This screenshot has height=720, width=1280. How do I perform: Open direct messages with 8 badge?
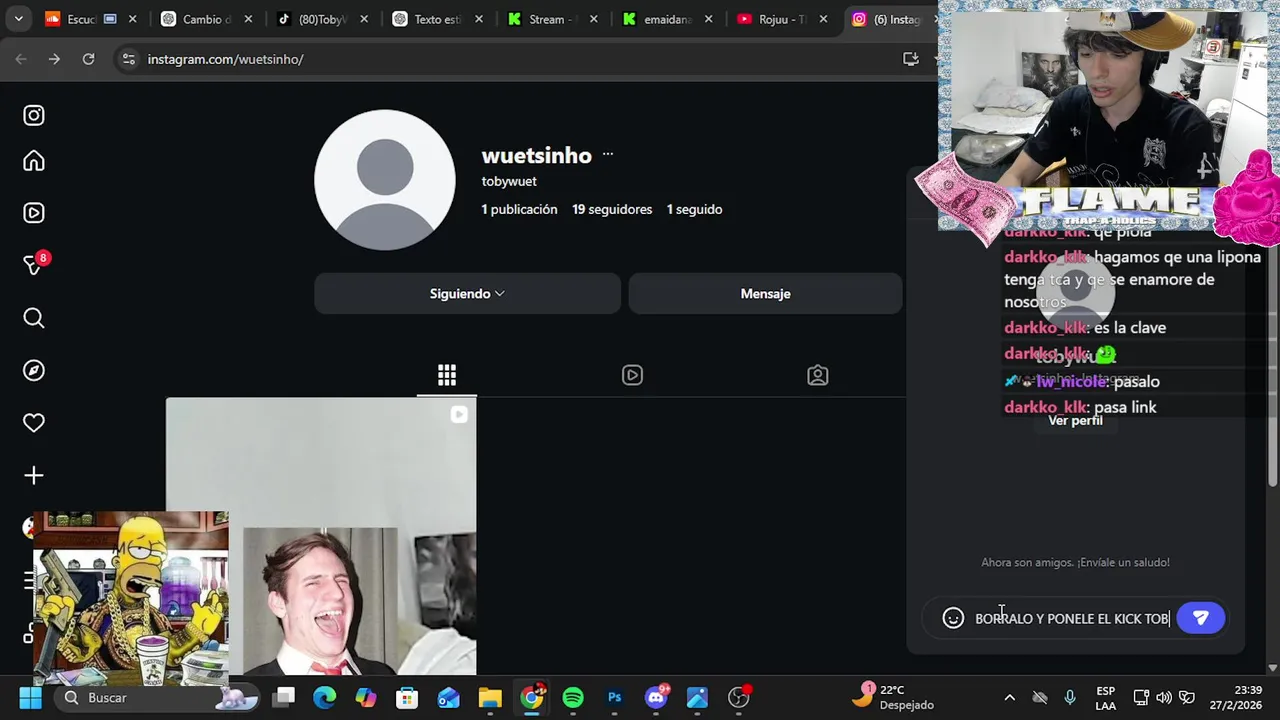pos(34,265)
